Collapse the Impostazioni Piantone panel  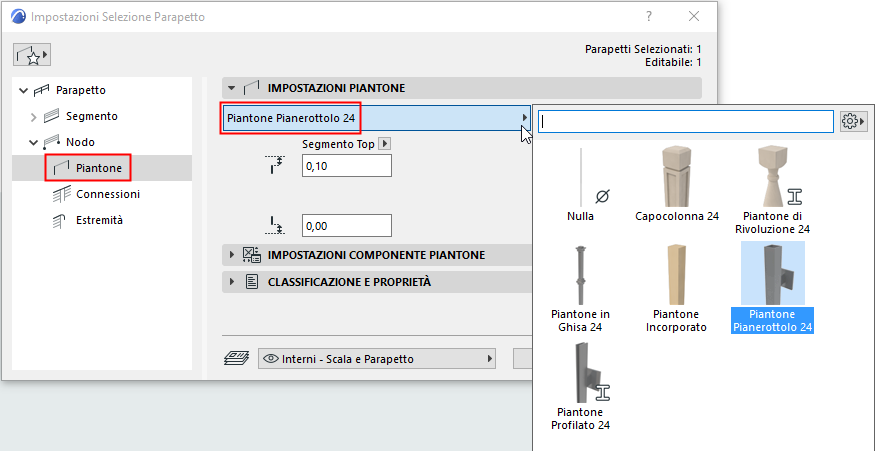click(231, 88)
